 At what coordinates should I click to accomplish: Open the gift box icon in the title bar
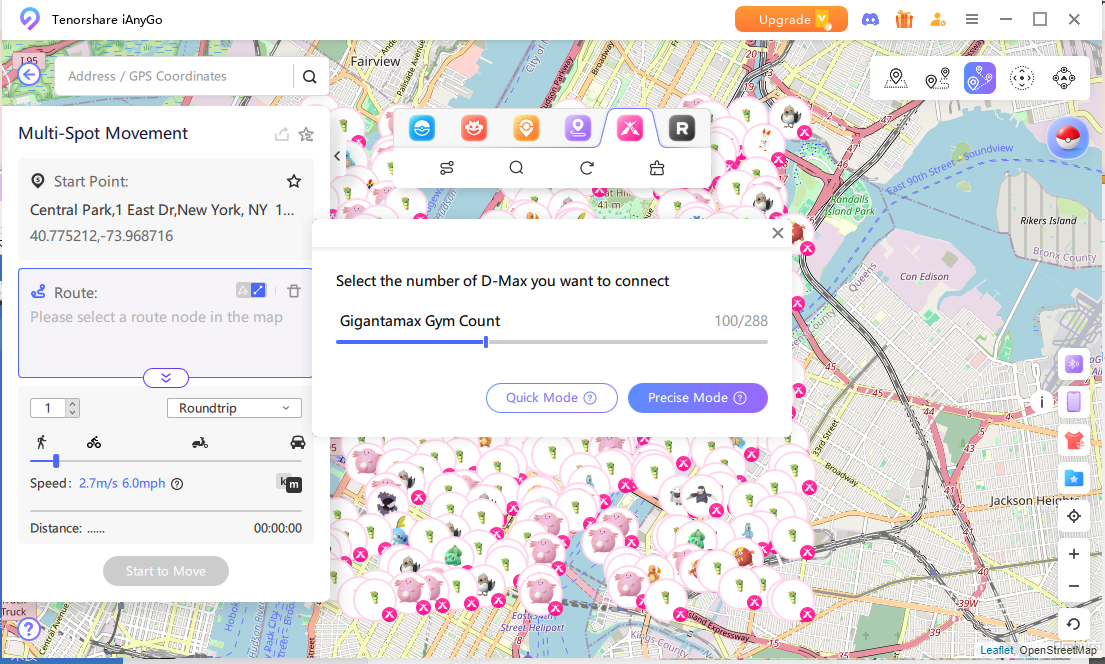[904, 19]
